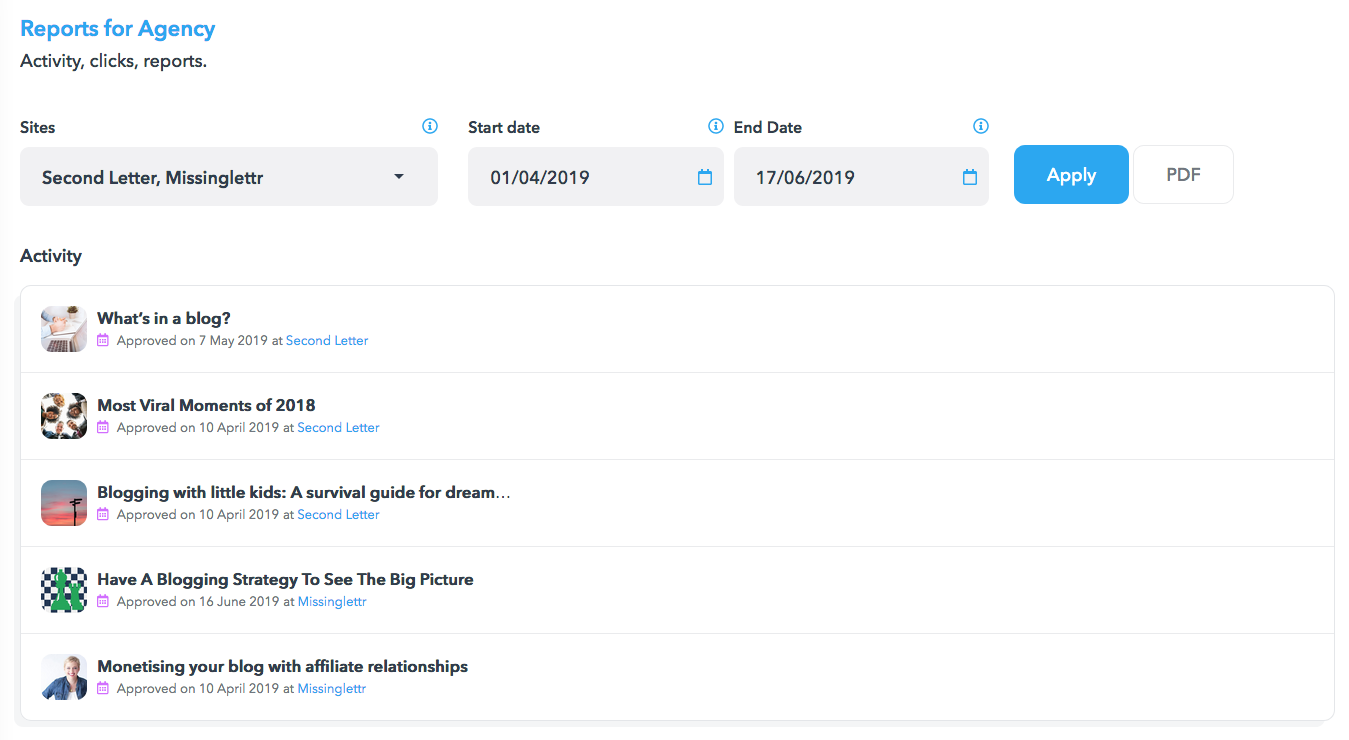The width and height of the screenshot is (1349, 740).
Task: Click the chess thumbnail for Have A Blogging Strategy
Action: pyautogui.click(x=64, y=590)
